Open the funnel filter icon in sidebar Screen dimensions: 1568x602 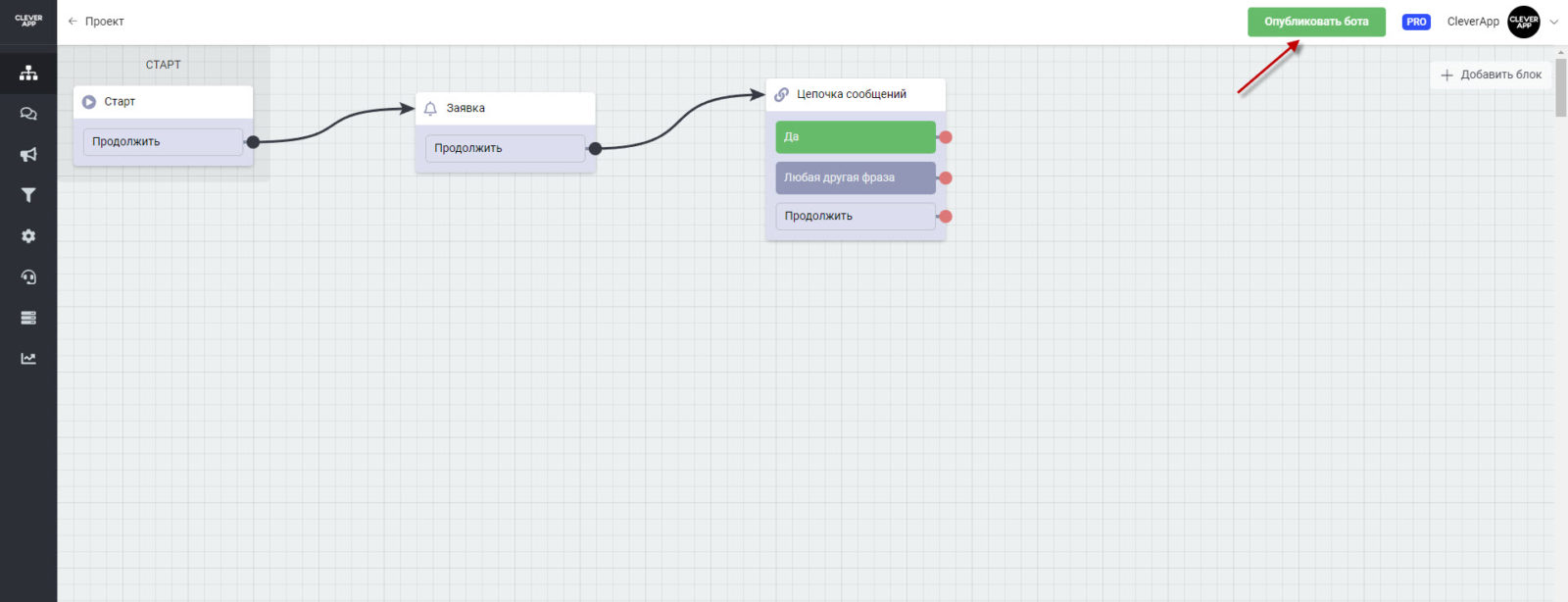click(x=28, y=195)
